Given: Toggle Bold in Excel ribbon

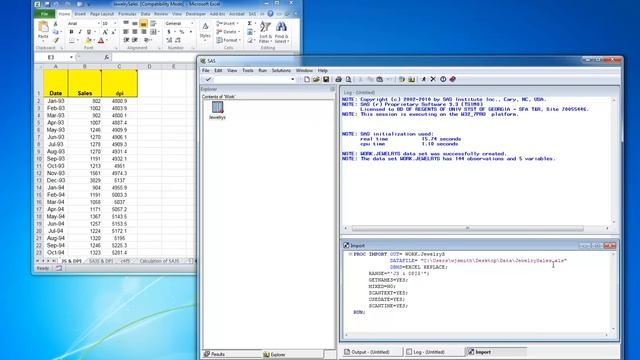Looking at the screenshot, I should [71, 32].
